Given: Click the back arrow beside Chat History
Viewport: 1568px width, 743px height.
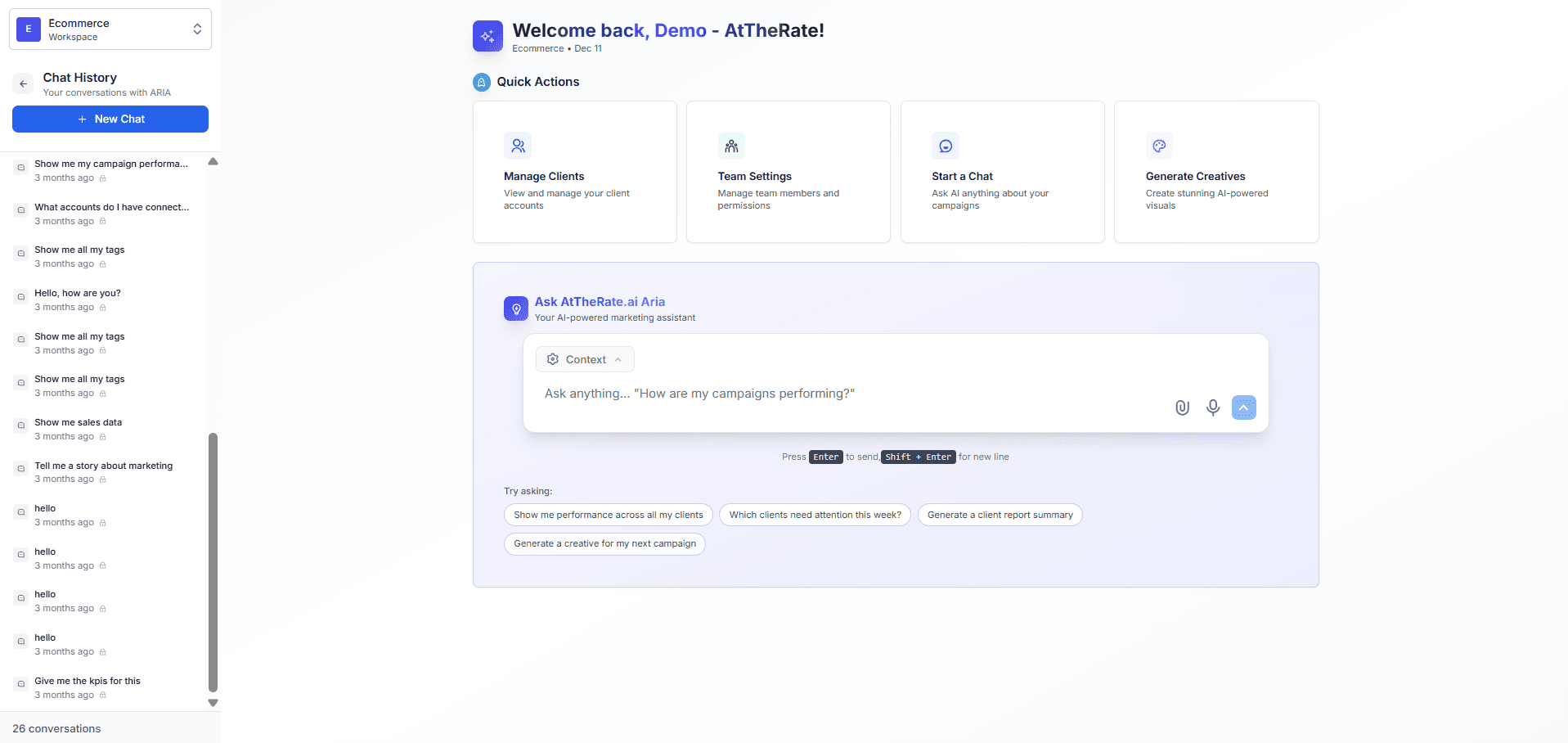Looking at the screenshot, I should click(x=24, y=83).
